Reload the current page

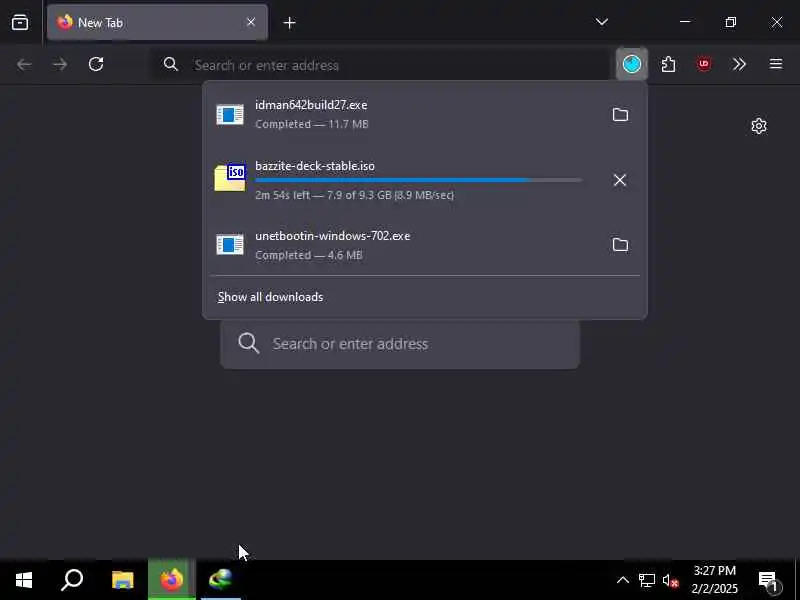tap(96, 64)
